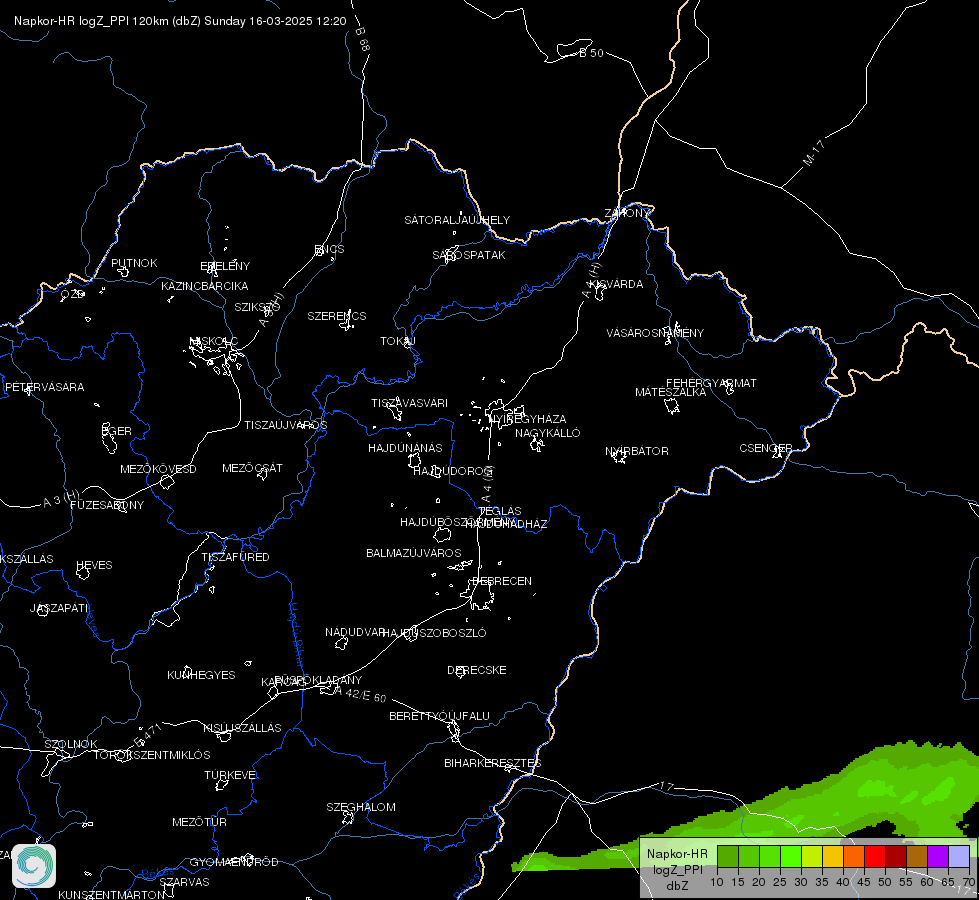The image size is (979, 900).
Task: Click the KISVÁRDA town label
Action: pos(616,284)
